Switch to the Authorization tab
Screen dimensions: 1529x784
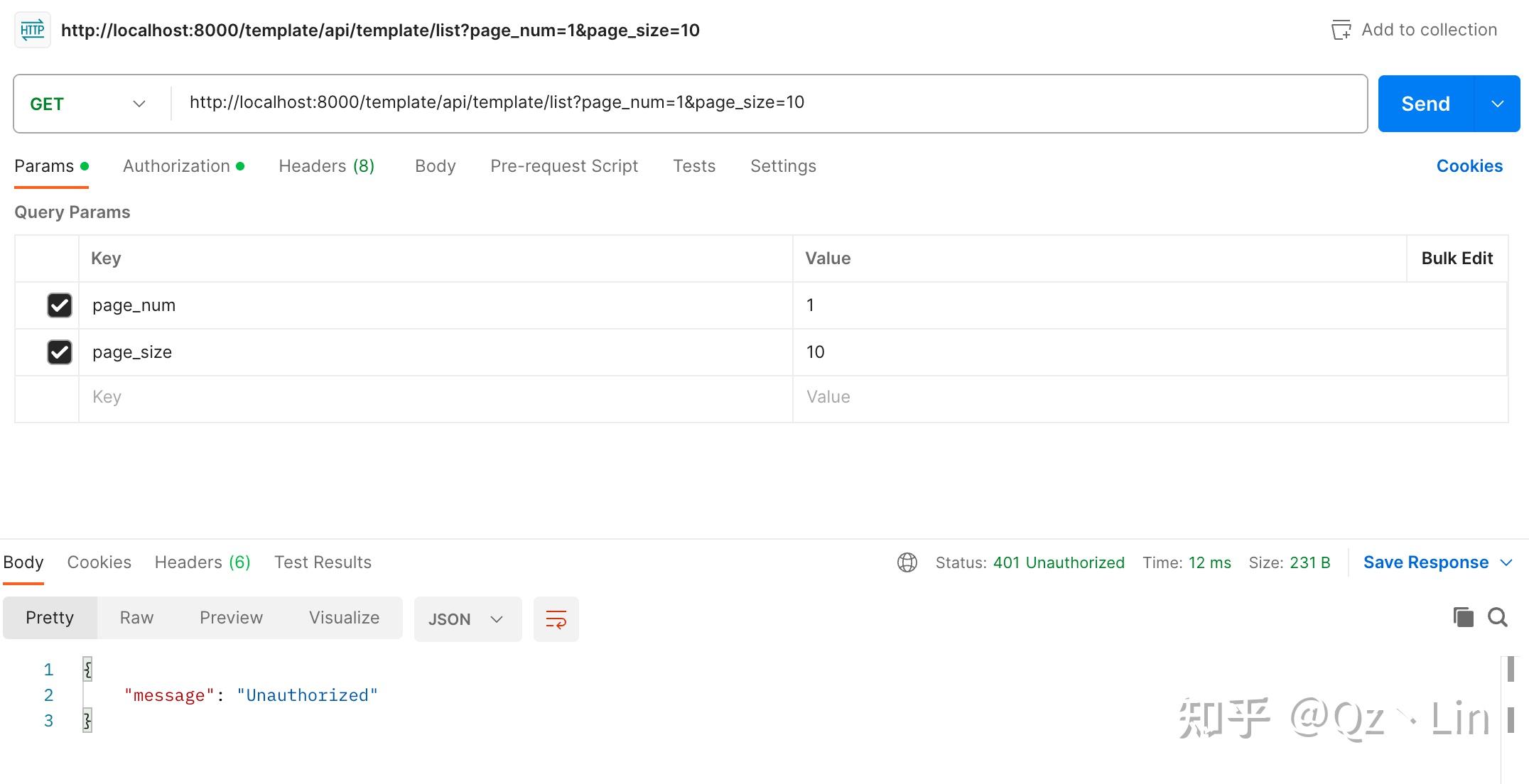(x=175, y=165)
